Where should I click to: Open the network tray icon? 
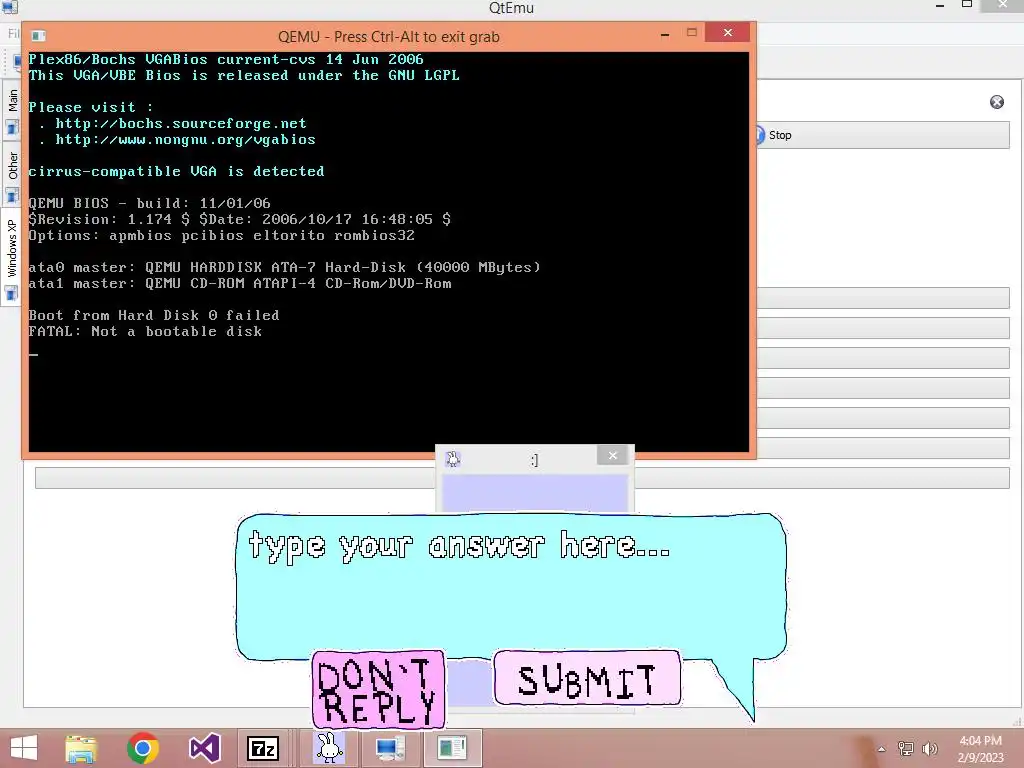[906, 749]
